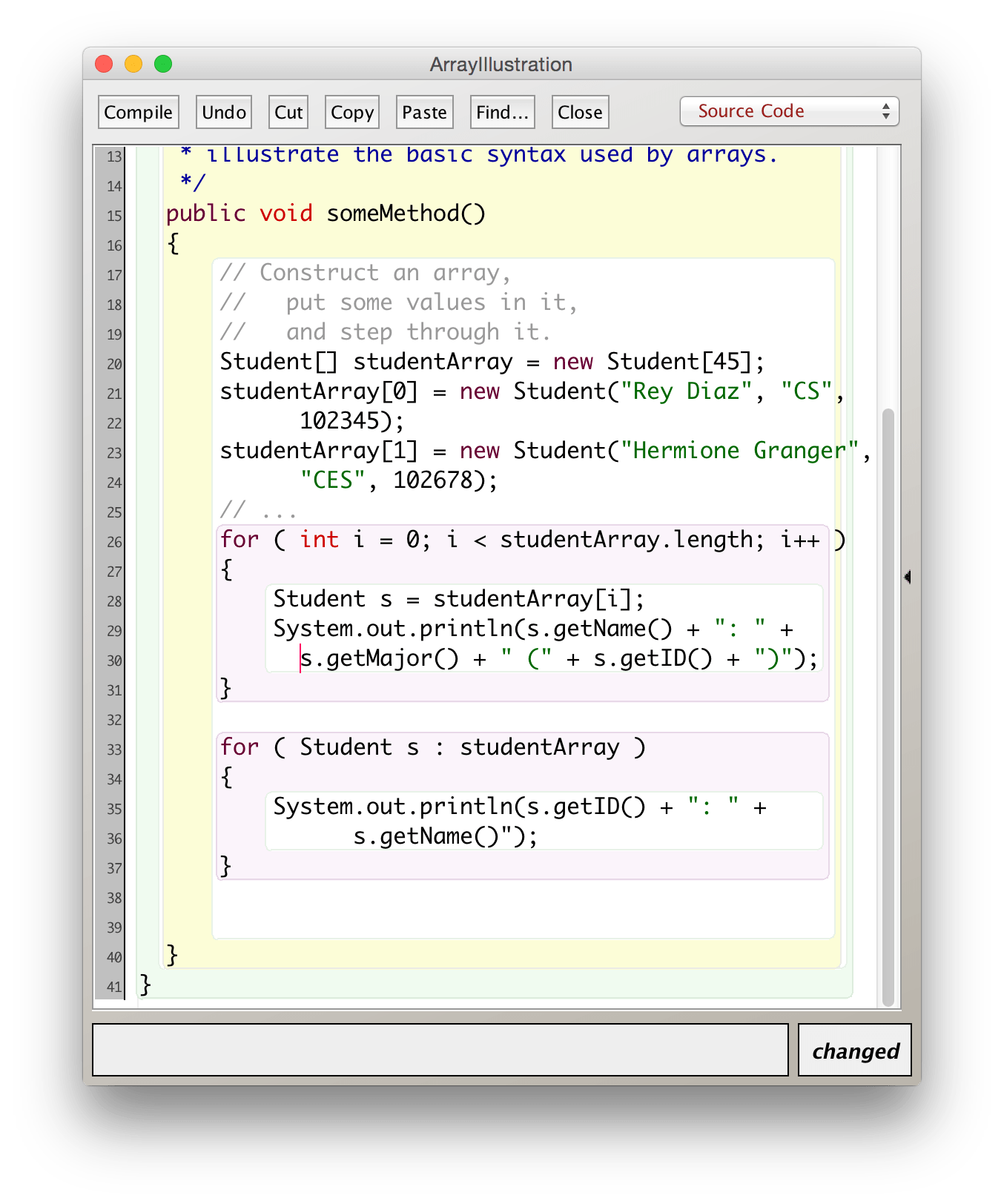Screen dimensions: 1004x1204
Task: Maximize with the green window button
Action: coord(163,64)
